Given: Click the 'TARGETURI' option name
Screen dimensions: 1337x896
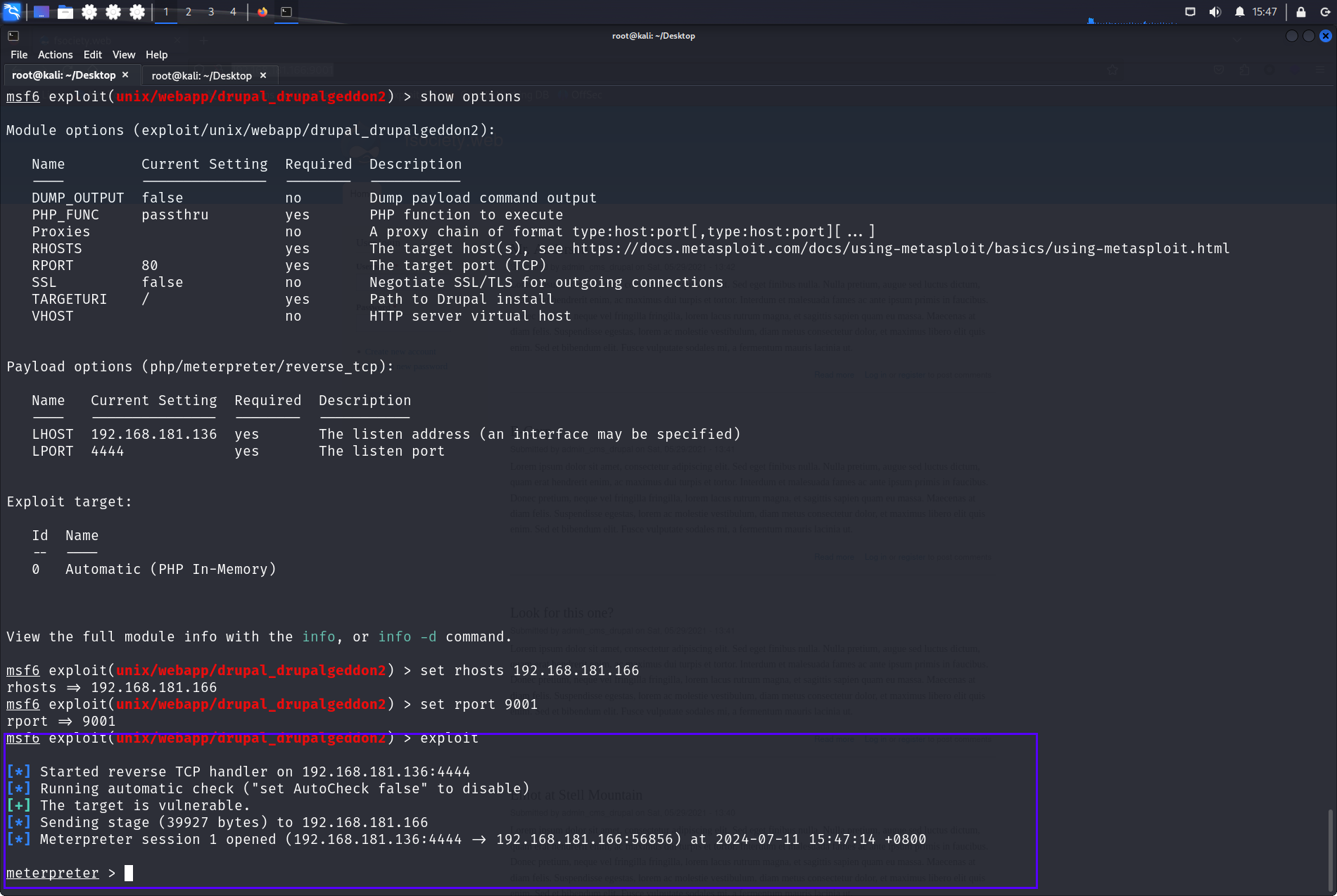Looking at the screenshot, I should coord(70,300).
